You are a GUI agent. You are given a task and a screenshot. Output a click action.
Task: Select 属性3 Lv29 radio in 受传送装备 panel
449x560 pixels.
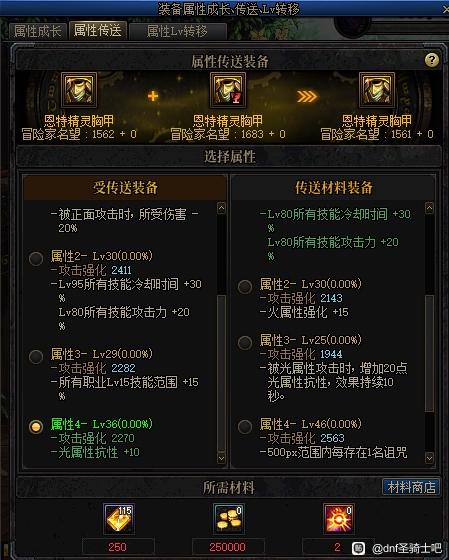pyautogui.click(x=36, y=356)
